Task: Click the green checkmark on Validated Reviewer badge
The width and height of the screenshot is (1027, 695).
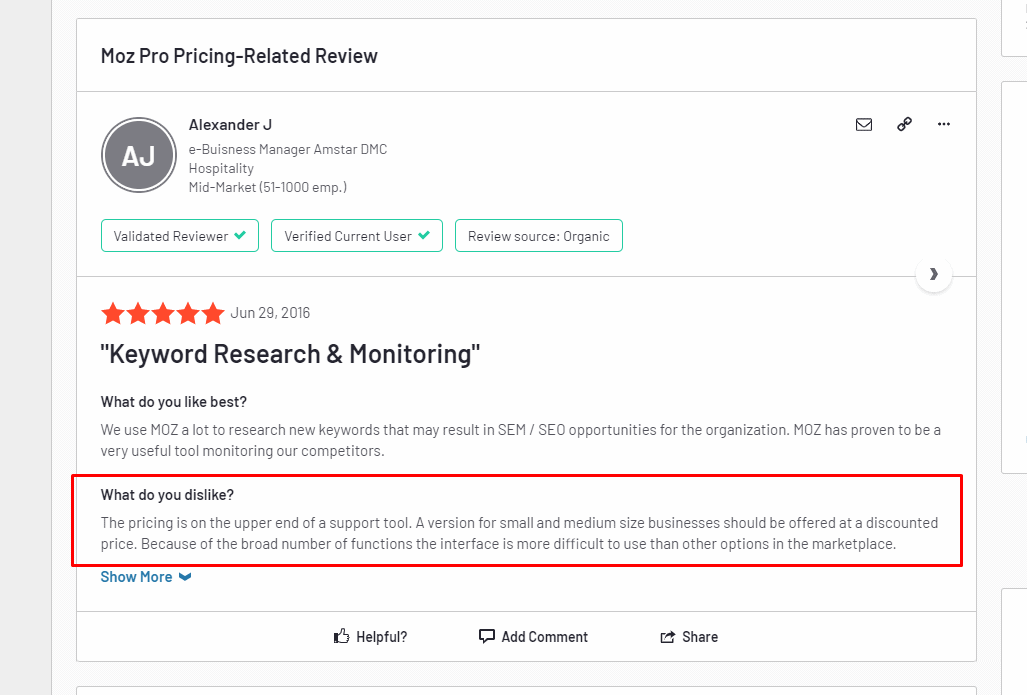Action: (x=240, y=236)
